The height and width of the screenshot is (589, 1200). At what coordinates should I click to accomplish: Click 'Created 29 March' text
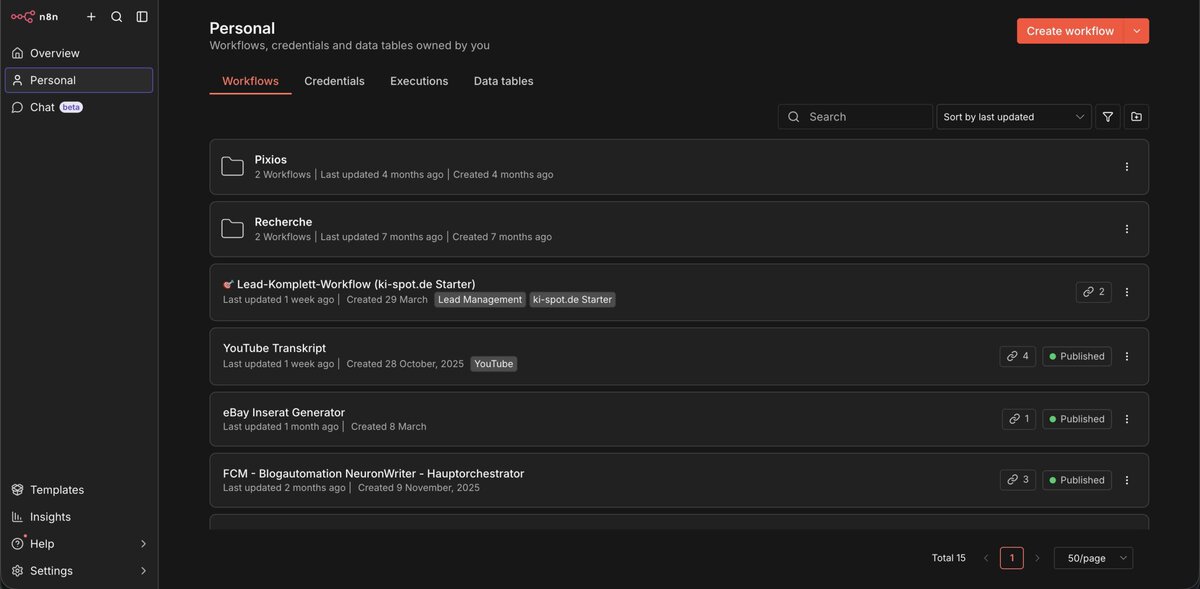(x=387, y=299)
